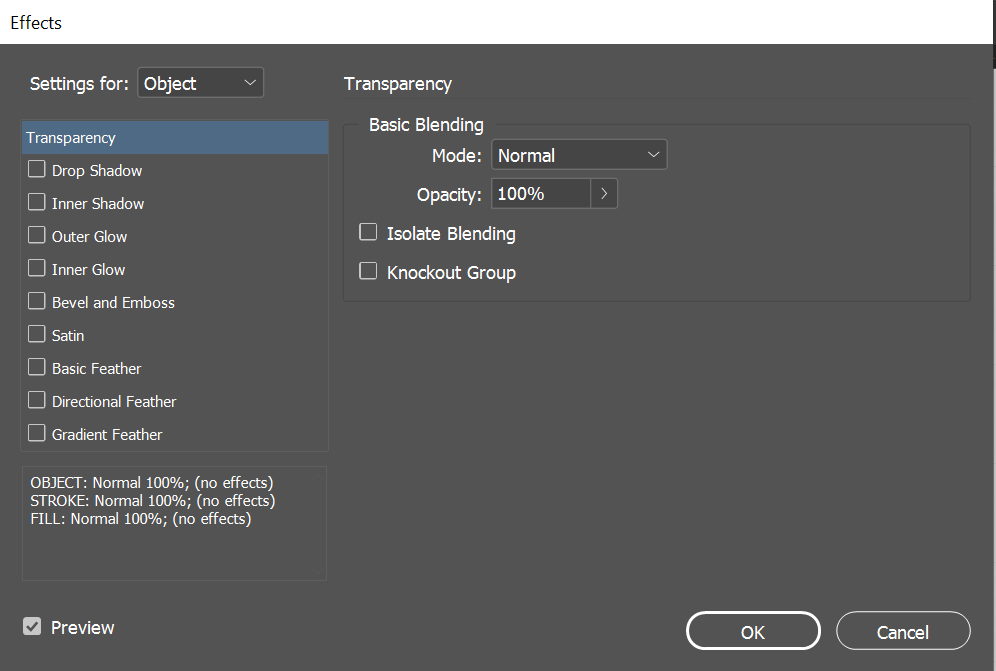Select Transparency in the effects list
996x671 pixels.
point(71,138)
